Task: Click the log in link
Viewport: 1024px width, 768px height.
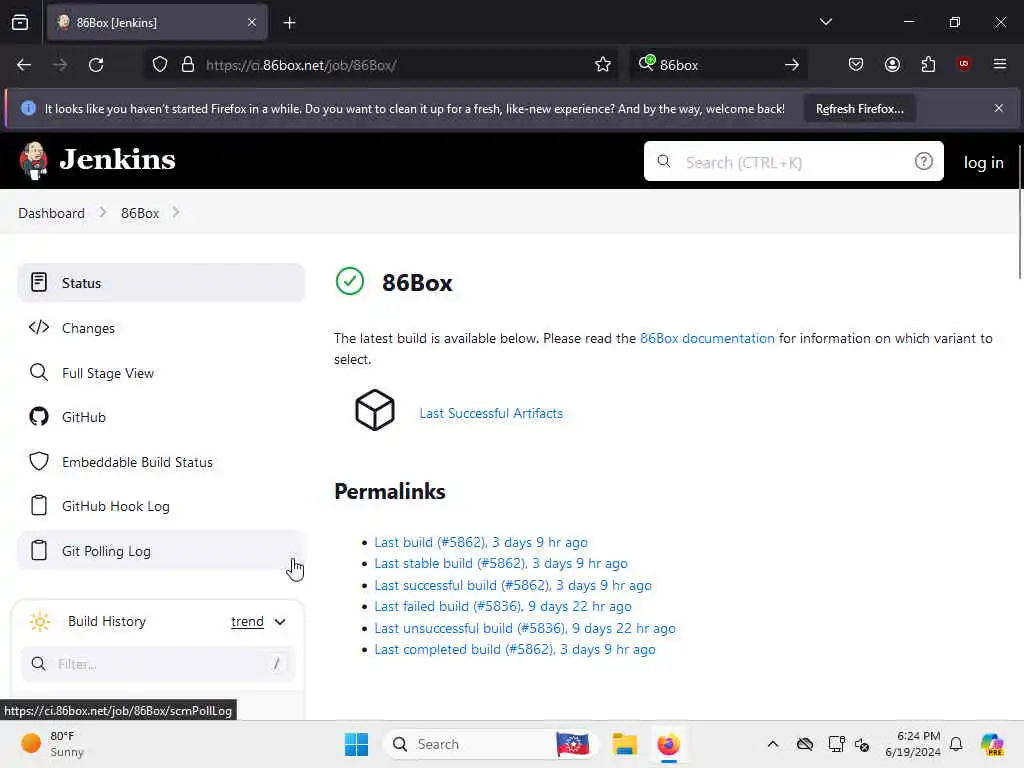Action: pos(983,163)
